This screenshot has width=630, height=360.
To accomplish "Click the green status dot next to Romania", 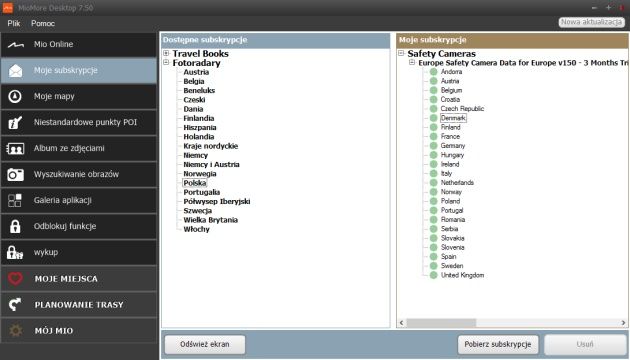I will click(x=434, y=220).
